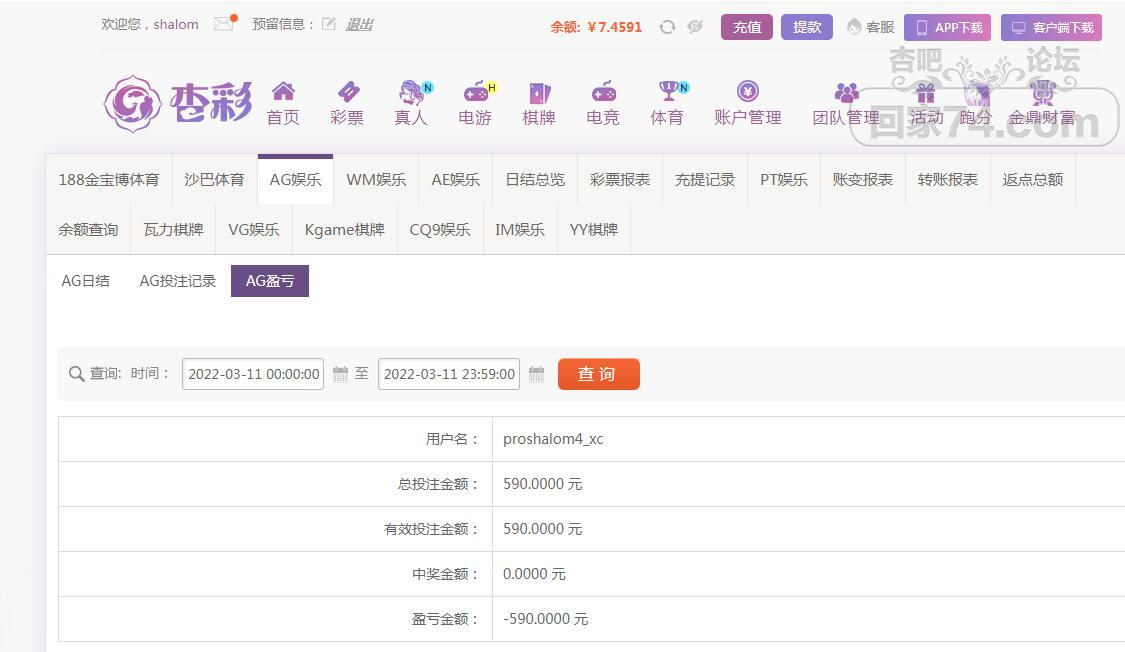Click the 棋牌 card game icon
1125x652 pixels.
[539, 93]
